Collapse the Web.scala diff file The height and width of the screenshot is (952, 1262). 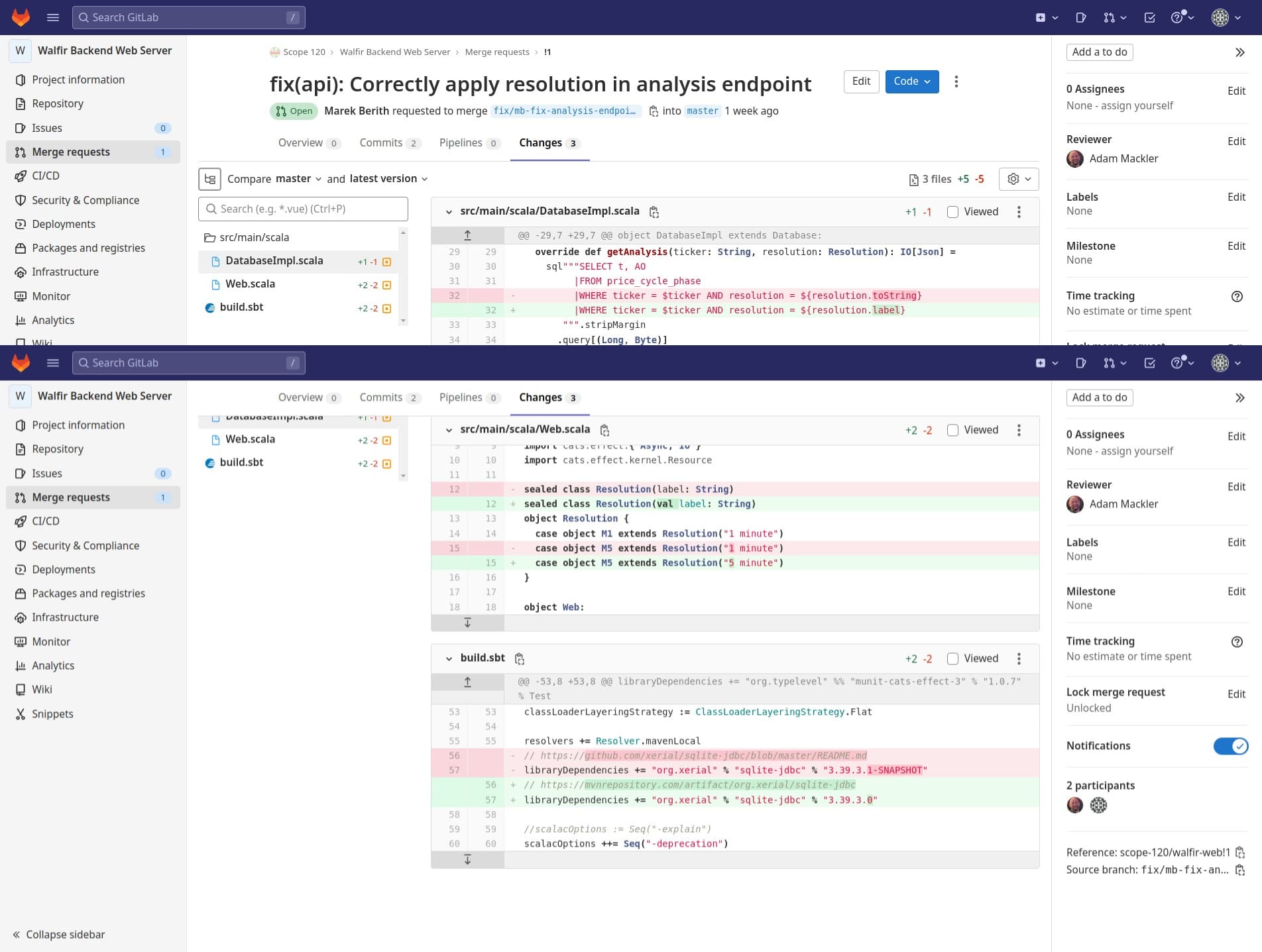coord(449,430)
